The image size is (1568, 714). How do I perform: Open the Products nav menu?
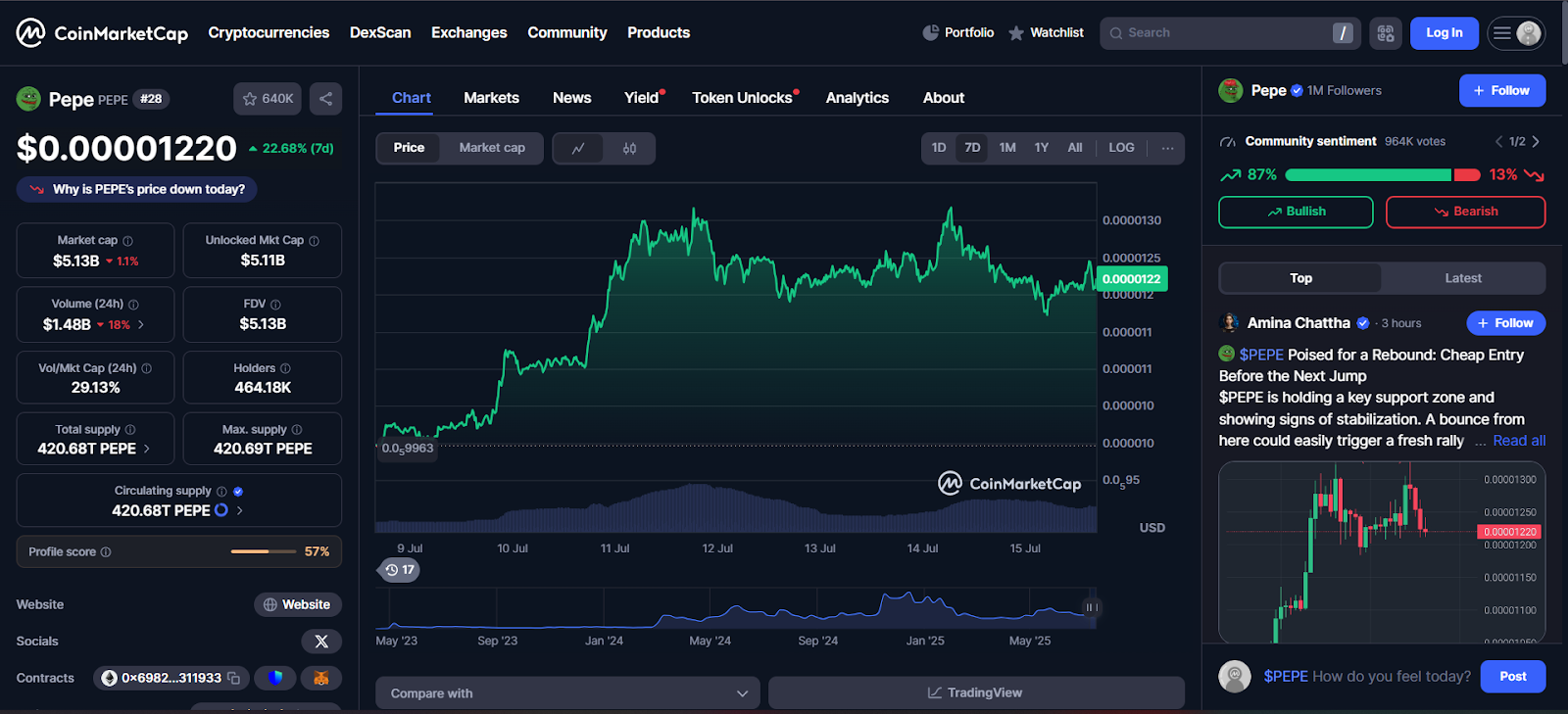(x=659, y=33)
